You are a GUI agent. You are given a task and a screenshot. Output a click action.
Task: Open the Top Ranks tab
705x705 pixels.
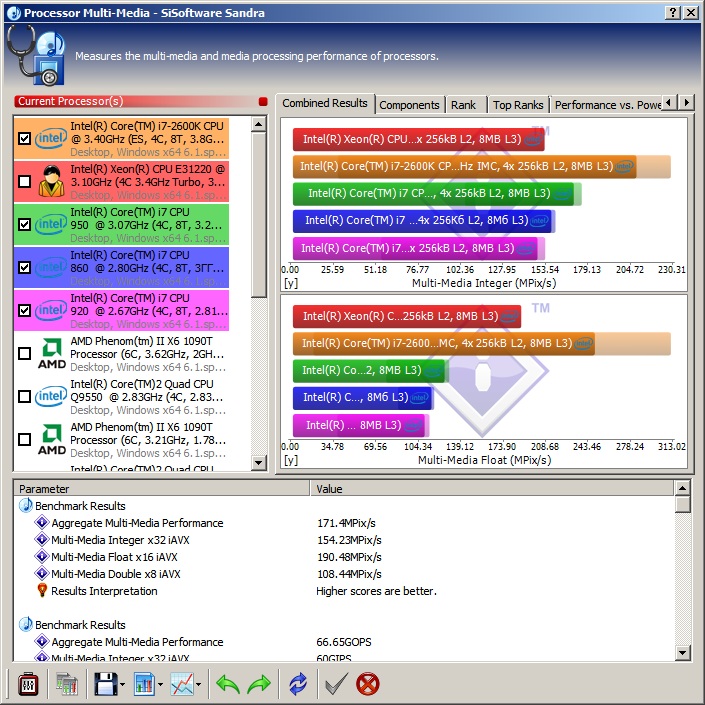[x=518, y=105]
